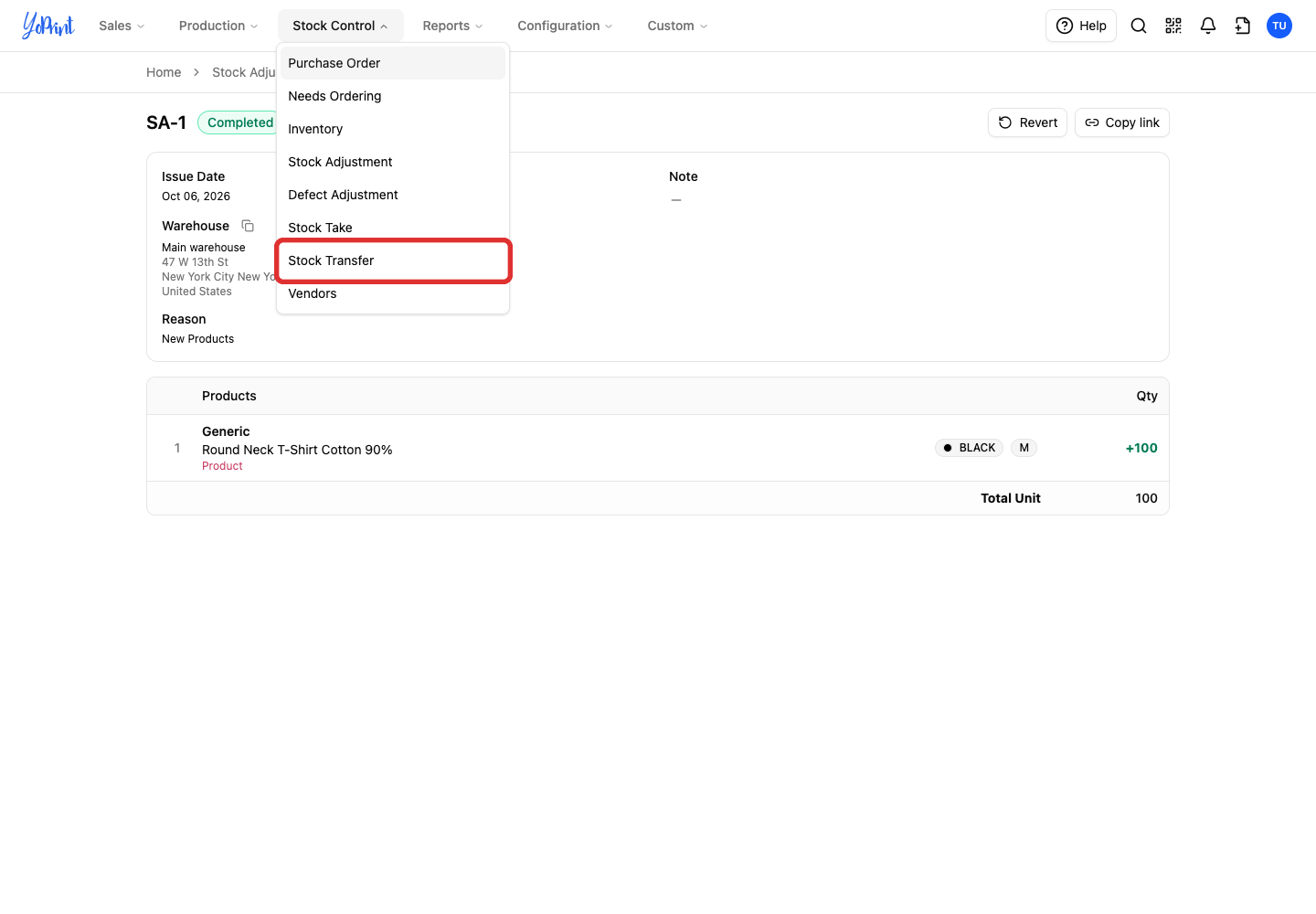Screen dimensions: 1316x914
Task: Select Stock Transfer menu item
Action: pos(393,260)
